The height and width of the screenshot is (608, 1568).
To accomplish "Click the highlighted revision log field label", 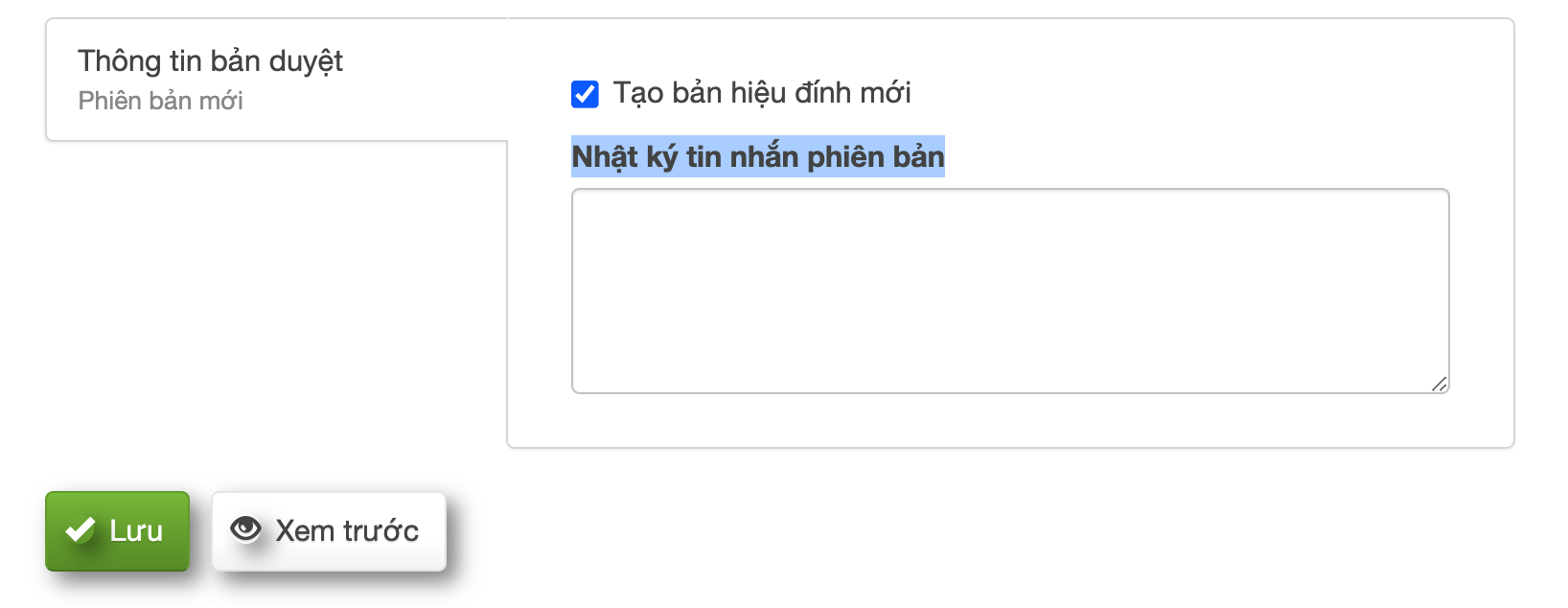I will pyautogui.click(x=757, y=156).
